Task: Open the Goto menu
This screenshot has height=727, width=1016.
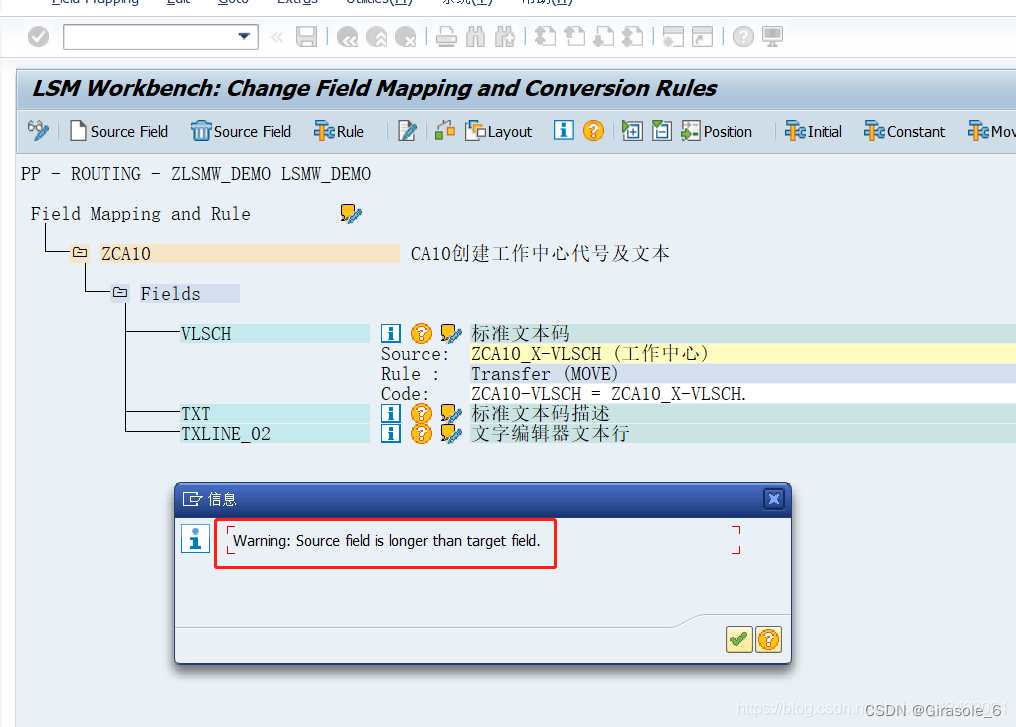Action: 233,2
